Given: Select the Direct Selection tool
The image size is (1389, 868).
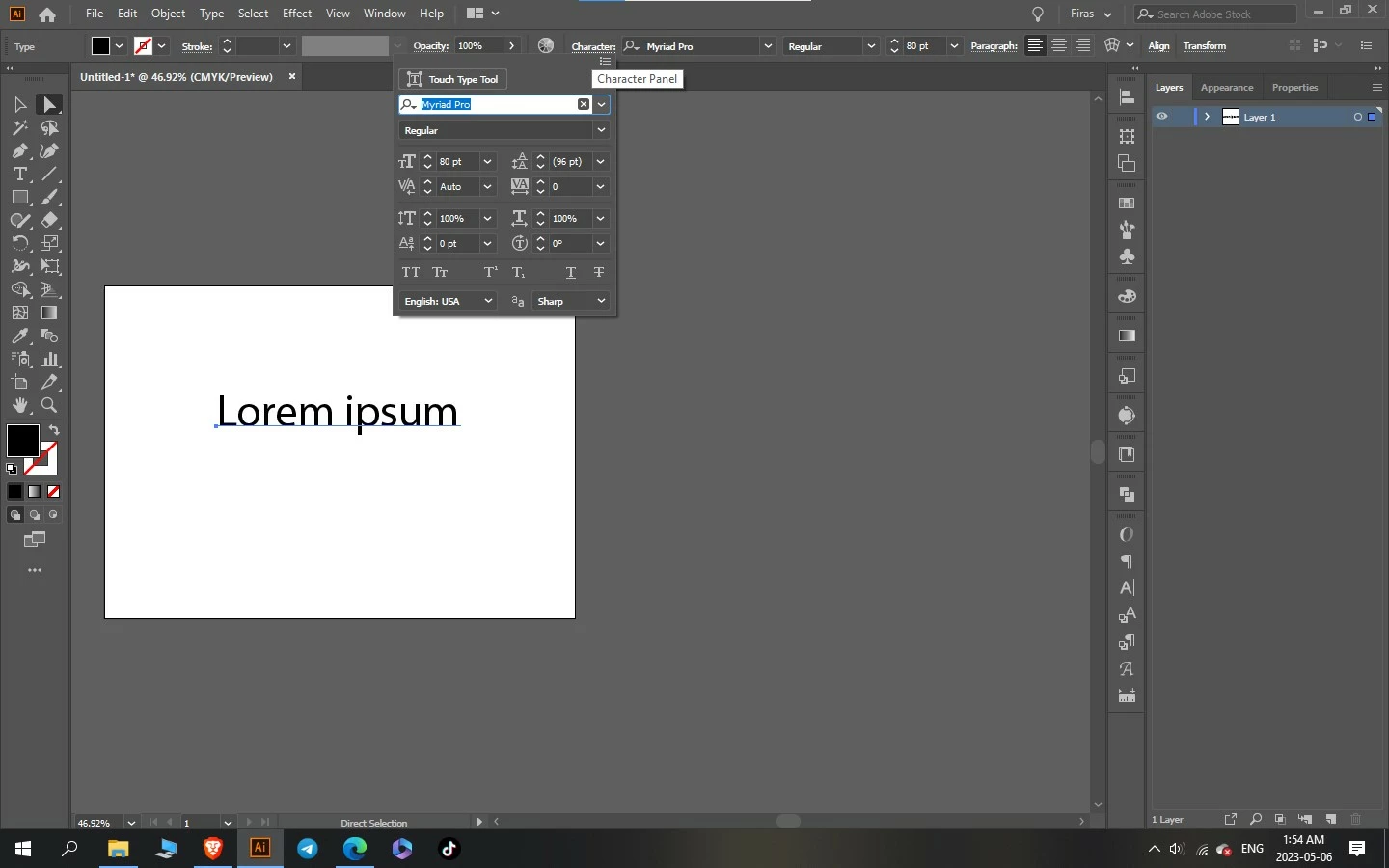Looking at the screenshot, I should 50,104.
